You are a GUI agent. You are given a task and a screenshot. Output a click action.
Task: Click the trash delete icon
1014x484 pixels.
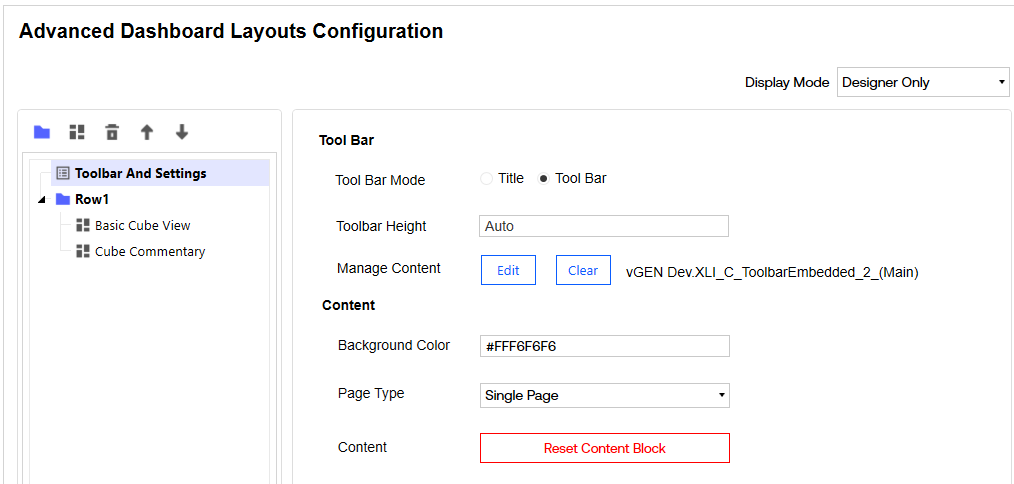[112, 132]
